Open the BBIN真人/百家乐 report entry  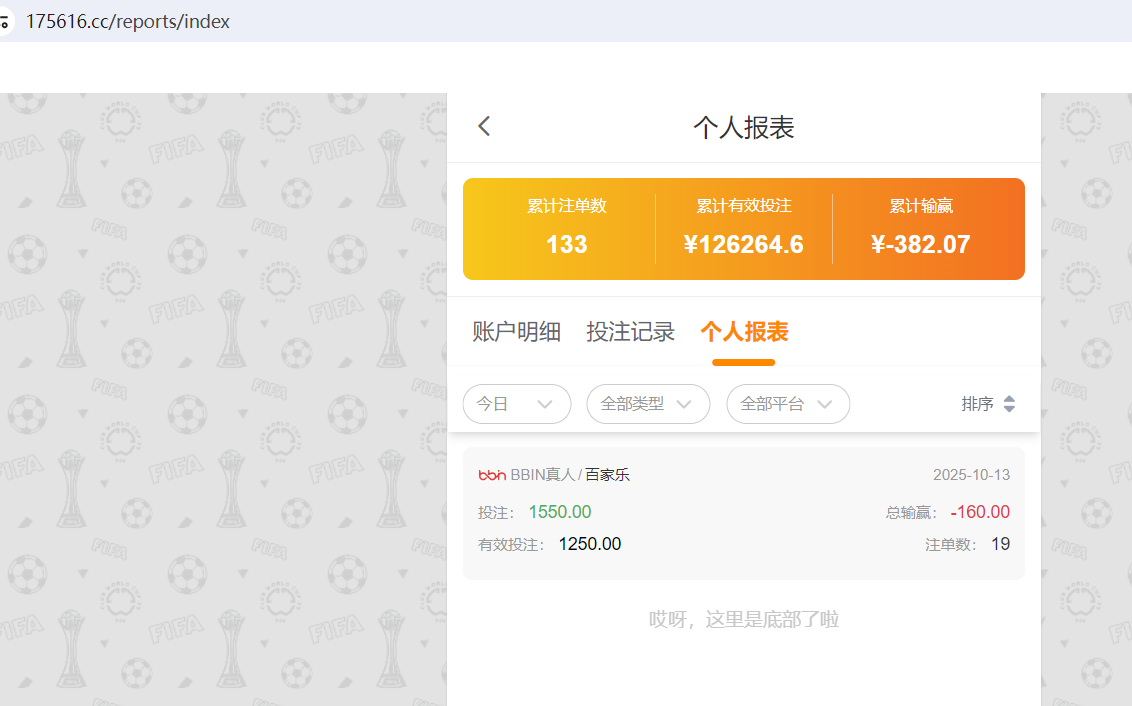[743, 512]
